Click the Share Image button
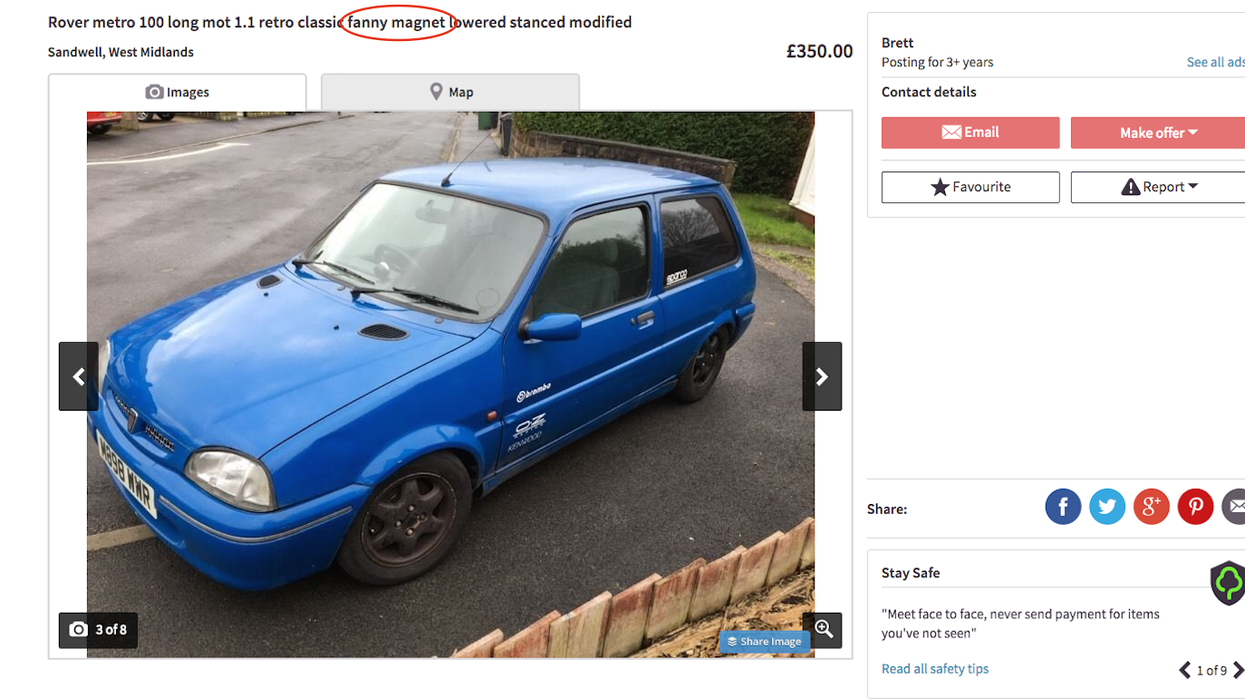Viewport: 1245px width, 700px height. (764, 642)
